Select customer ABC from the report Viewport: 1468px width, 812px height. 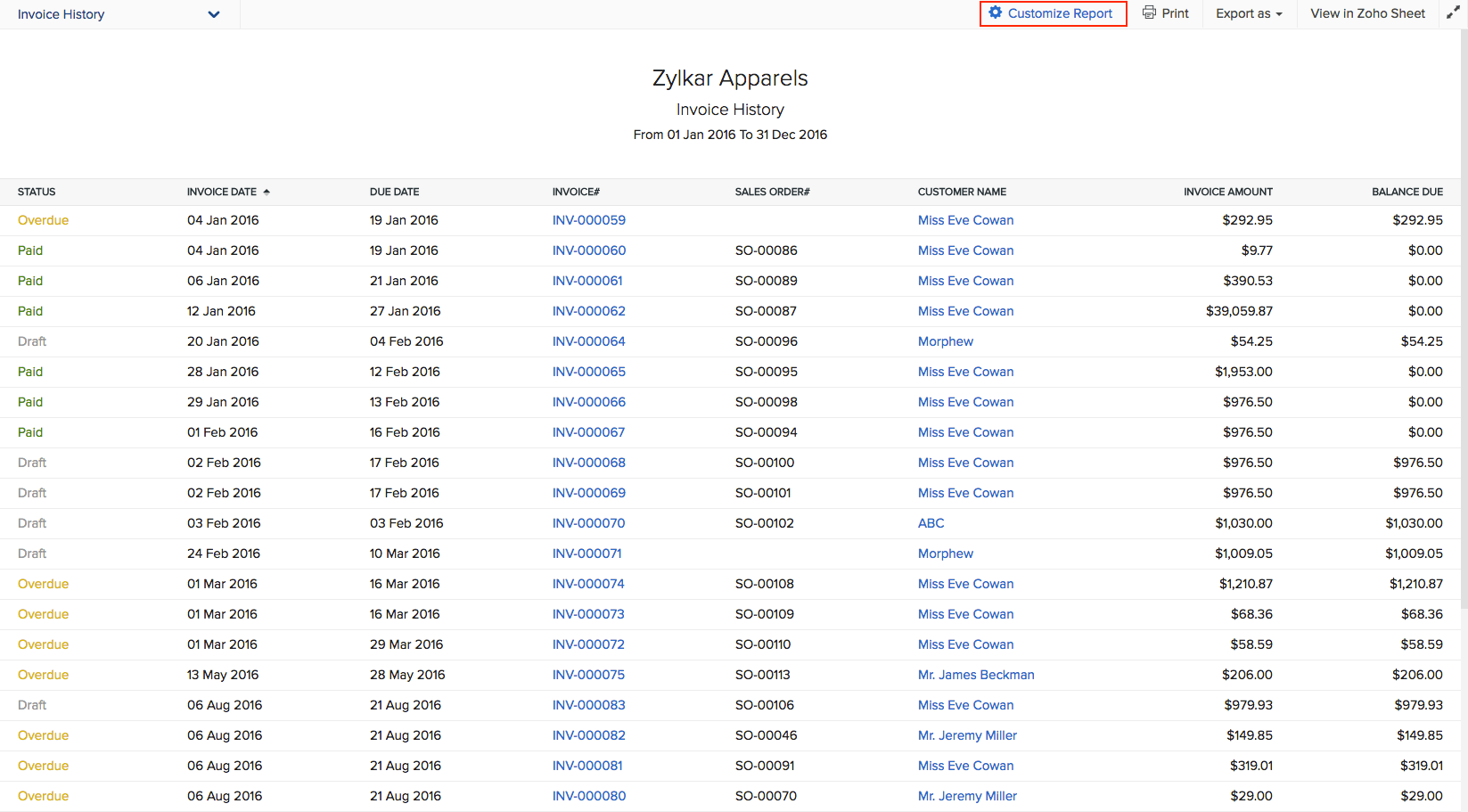click(931, 522)
